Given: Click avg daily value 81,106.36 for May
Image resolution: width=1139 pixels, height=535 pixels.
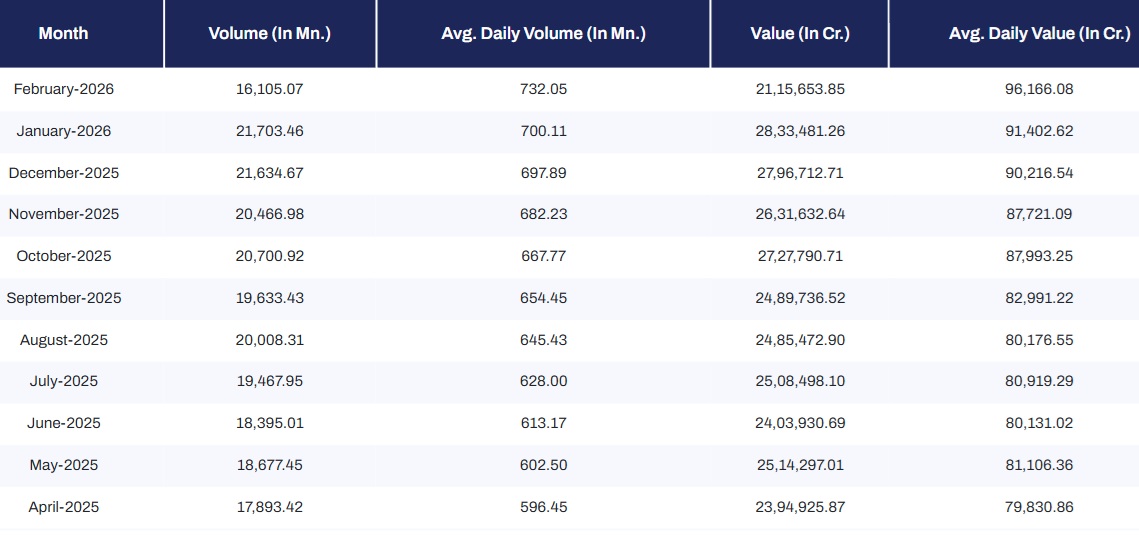Looking at the screenshot, I should click(x=1039, y=465).
